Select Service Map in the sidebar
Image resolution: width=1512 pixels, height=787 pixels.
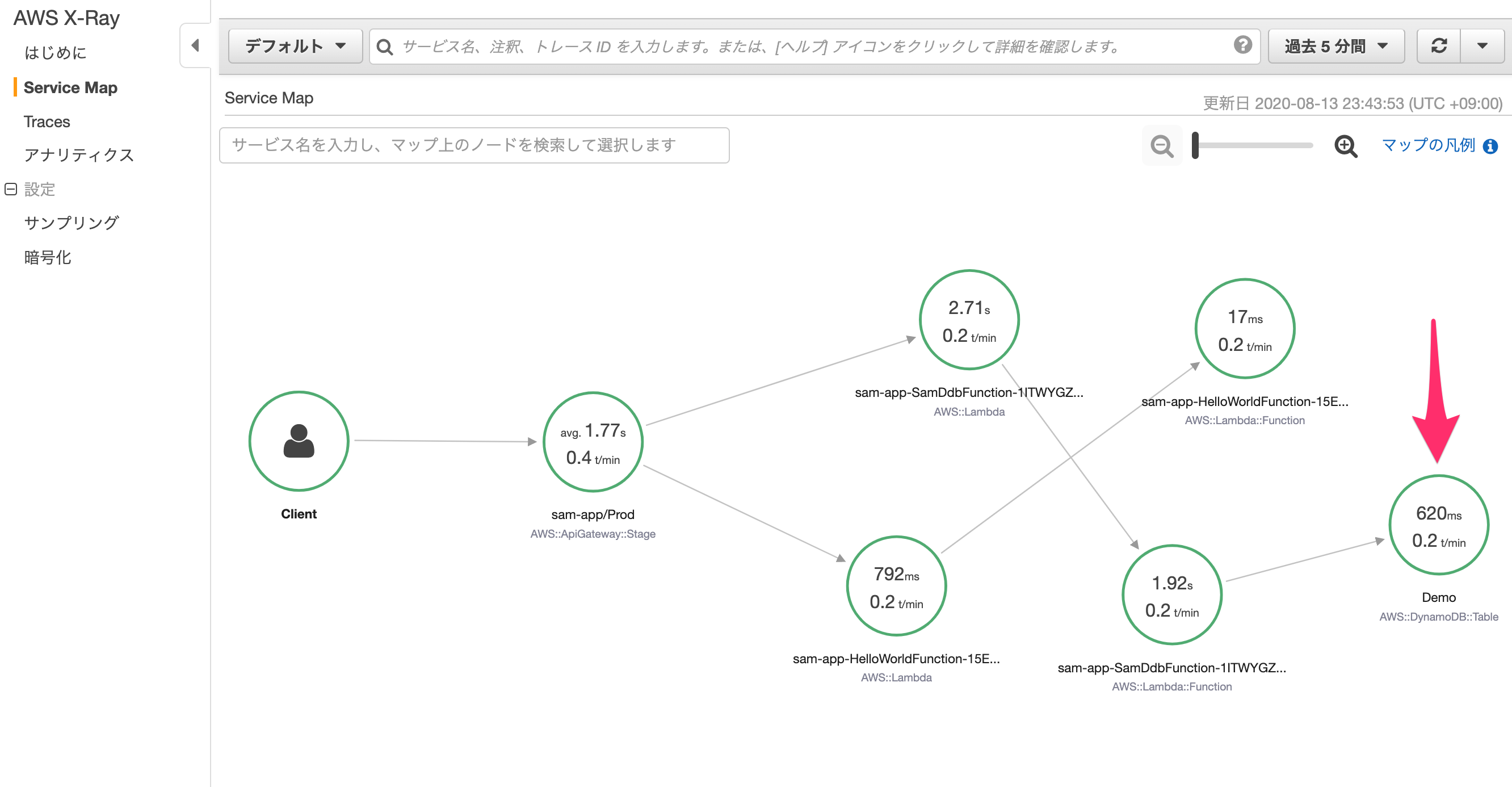click(x=70, y=87)
